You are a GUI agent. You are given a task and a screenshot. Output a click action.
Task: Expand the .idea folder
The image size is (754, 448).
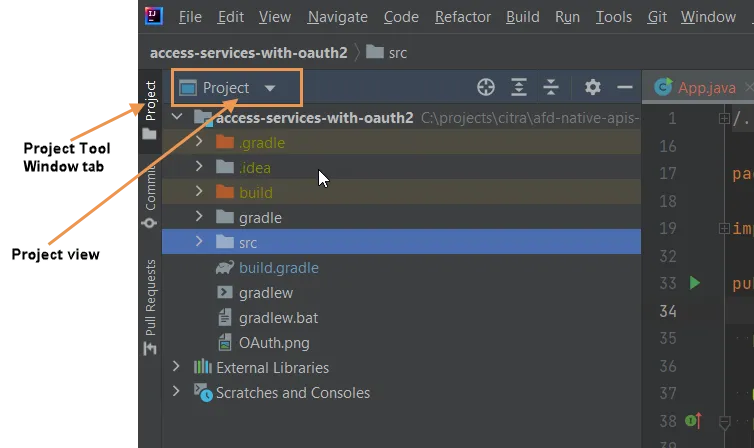point(199,166)
